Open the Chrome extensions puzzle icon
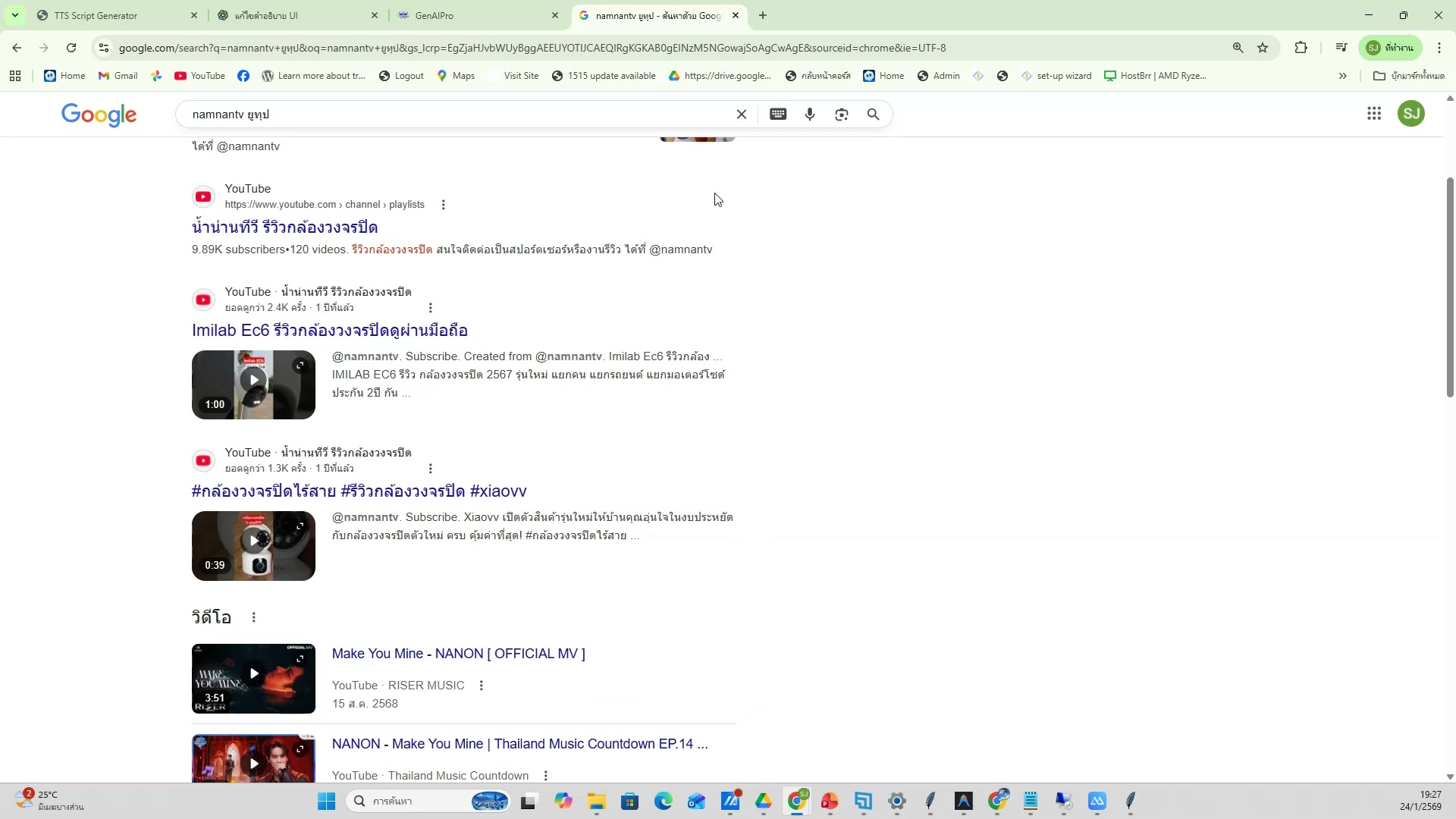The height and width of the screenshot is (819, 1456). 1301,48
